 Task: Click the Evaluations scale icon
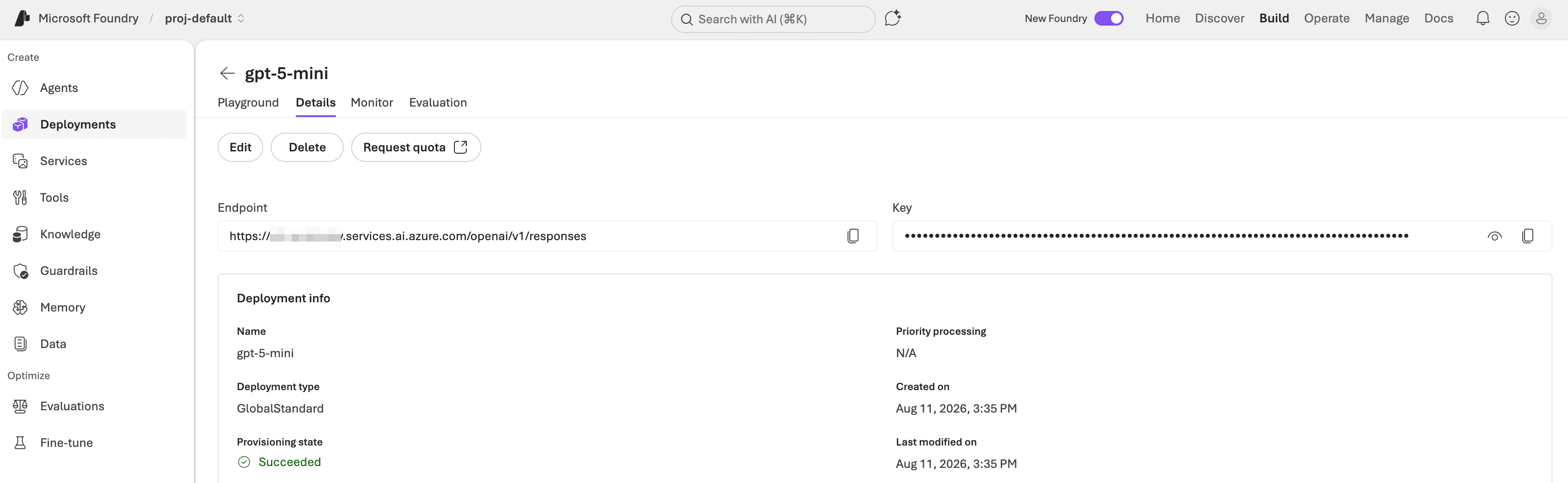[x=20, y=406]
